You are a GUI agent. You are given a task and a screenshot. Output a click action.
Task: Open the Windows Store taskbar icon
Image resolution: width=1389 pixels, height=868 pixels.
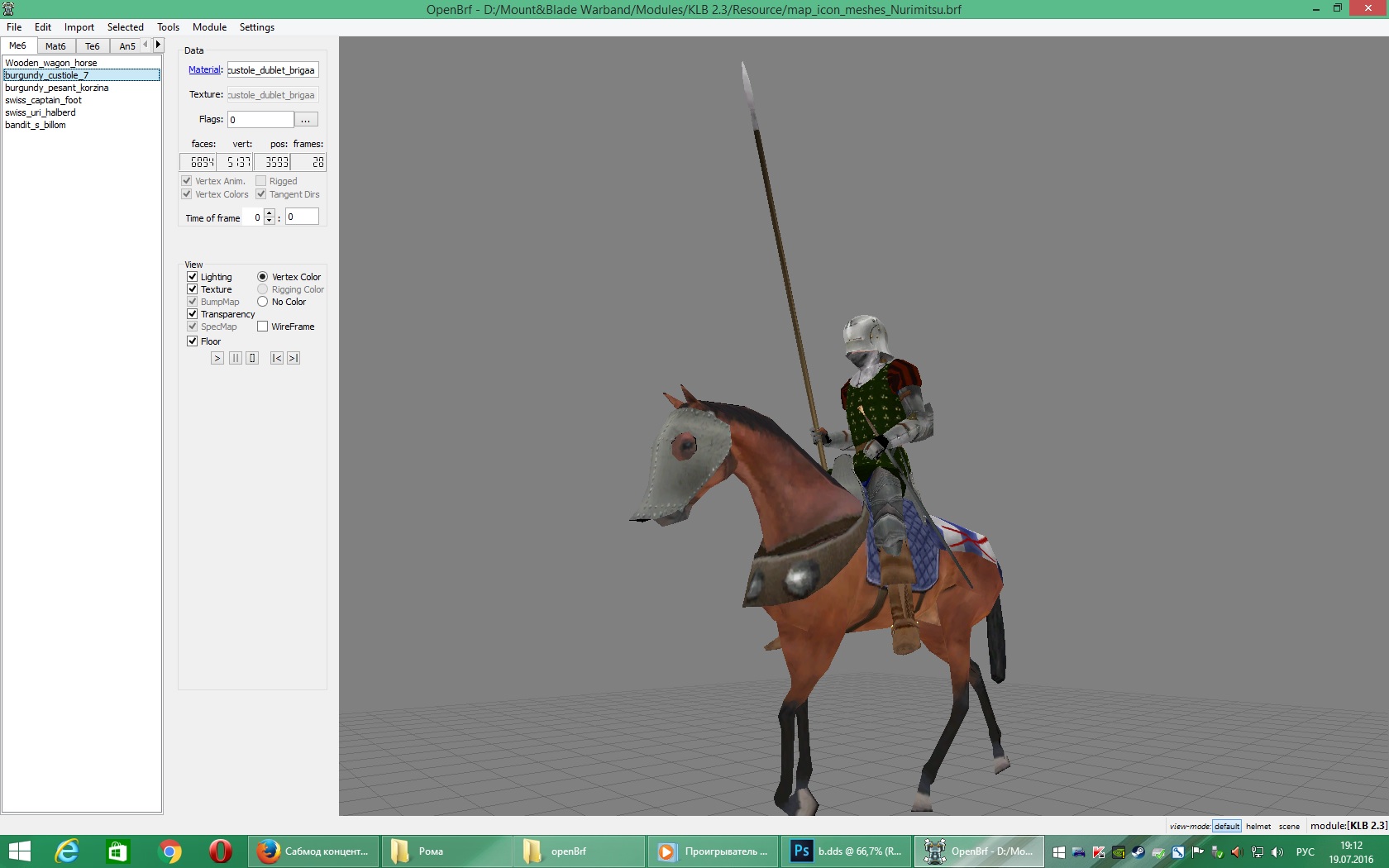coord(118,851)
